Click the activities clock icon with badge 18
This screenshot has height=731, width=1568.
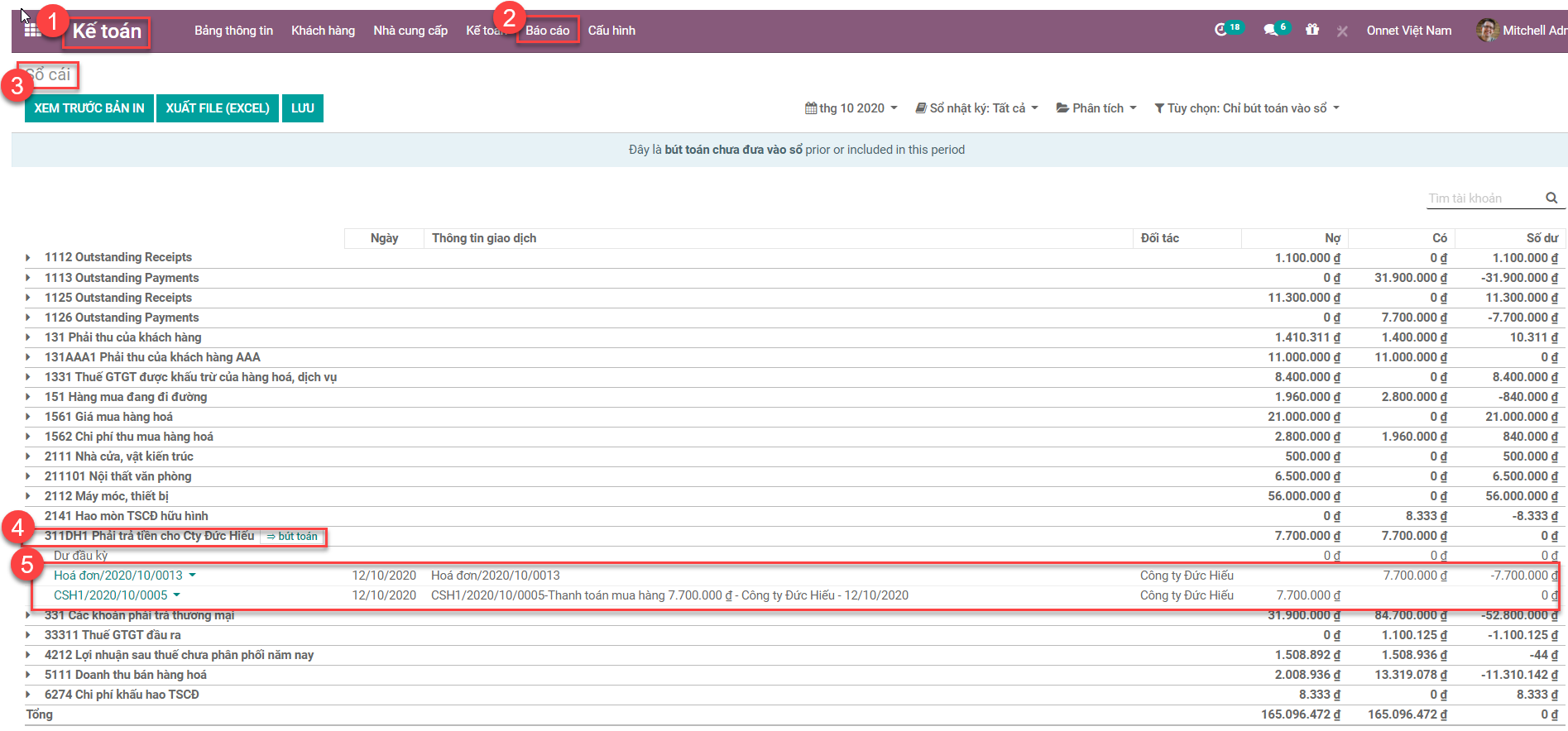1221,30
